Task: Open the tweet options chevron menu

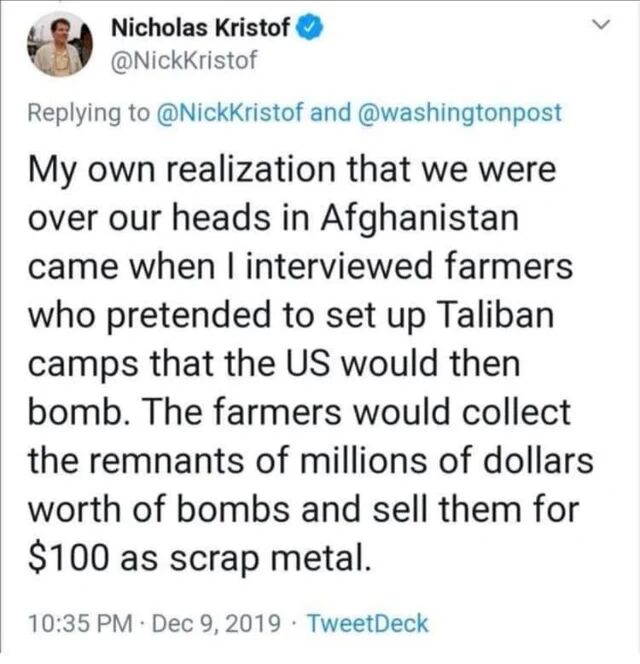Action: coord(601,25)
